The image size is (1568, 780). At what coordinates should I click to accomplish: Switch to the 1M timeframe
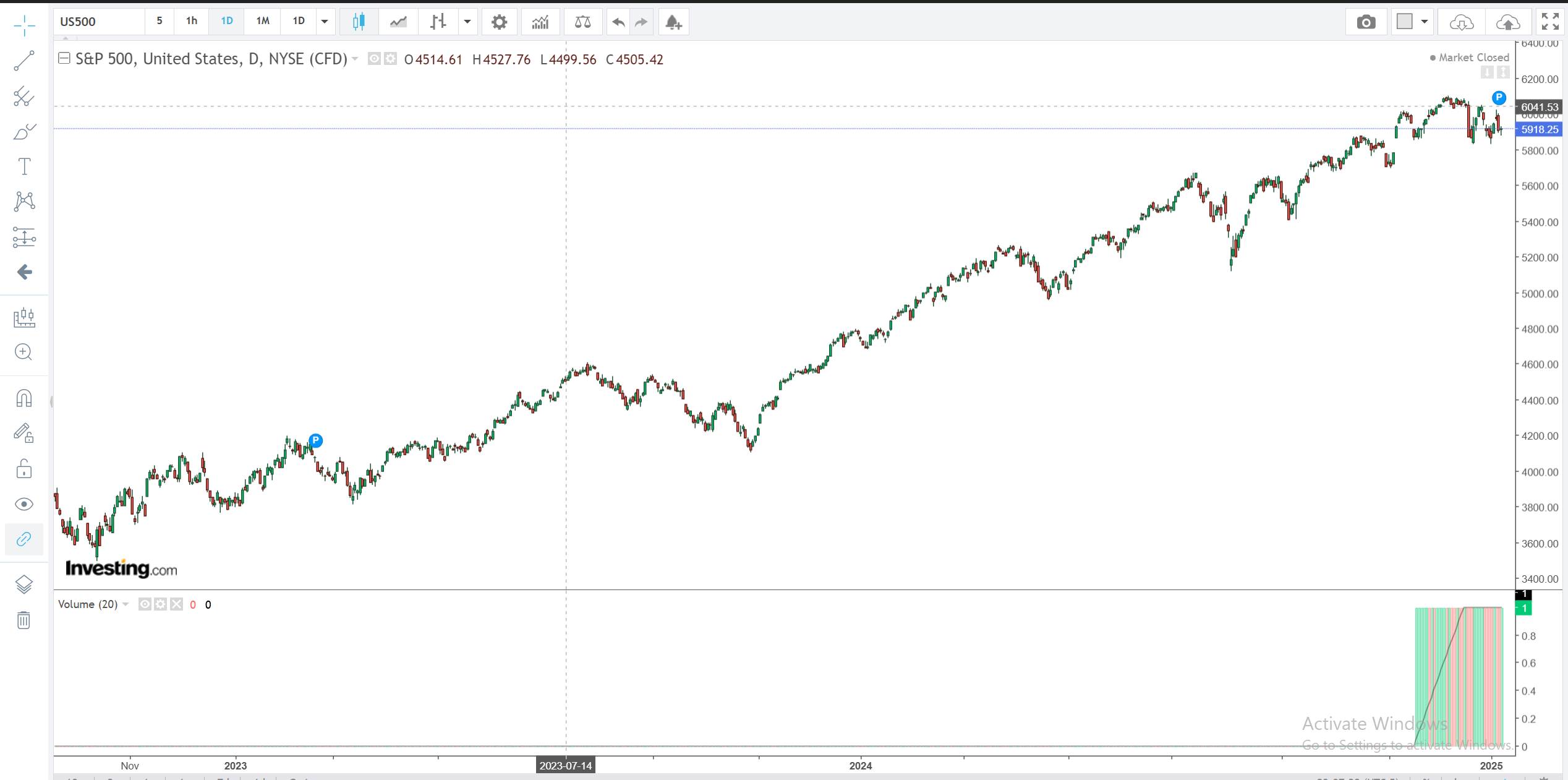coord(263,21)
